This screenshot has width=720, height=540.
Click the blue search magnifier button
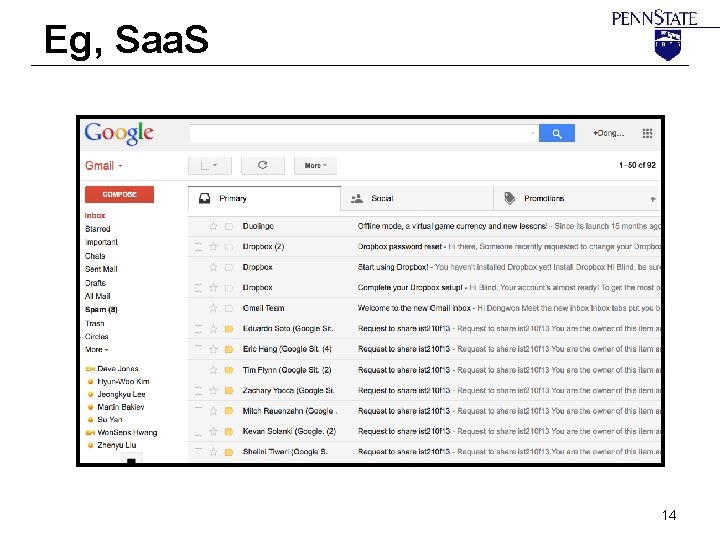click(557, 133)
